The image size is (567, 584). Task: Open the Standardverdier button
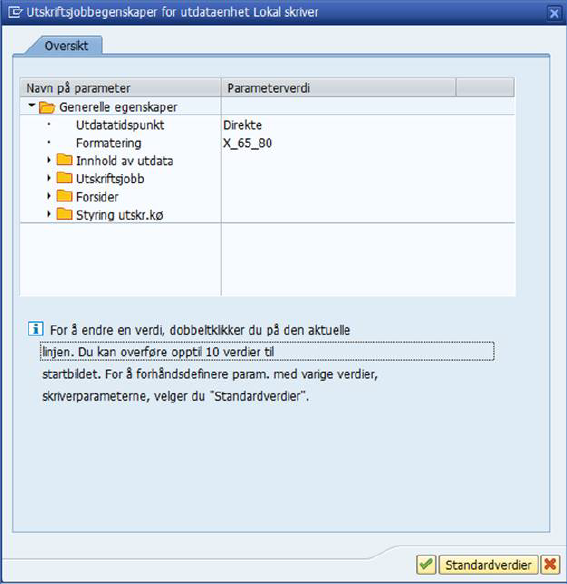click(488, 565)
